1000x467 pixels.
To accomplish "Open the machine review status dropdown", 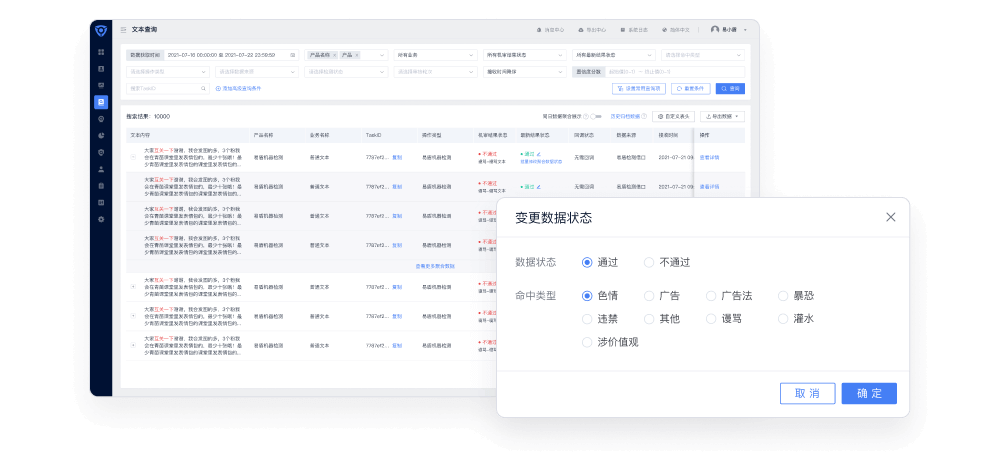I will (x=524, y=56).
